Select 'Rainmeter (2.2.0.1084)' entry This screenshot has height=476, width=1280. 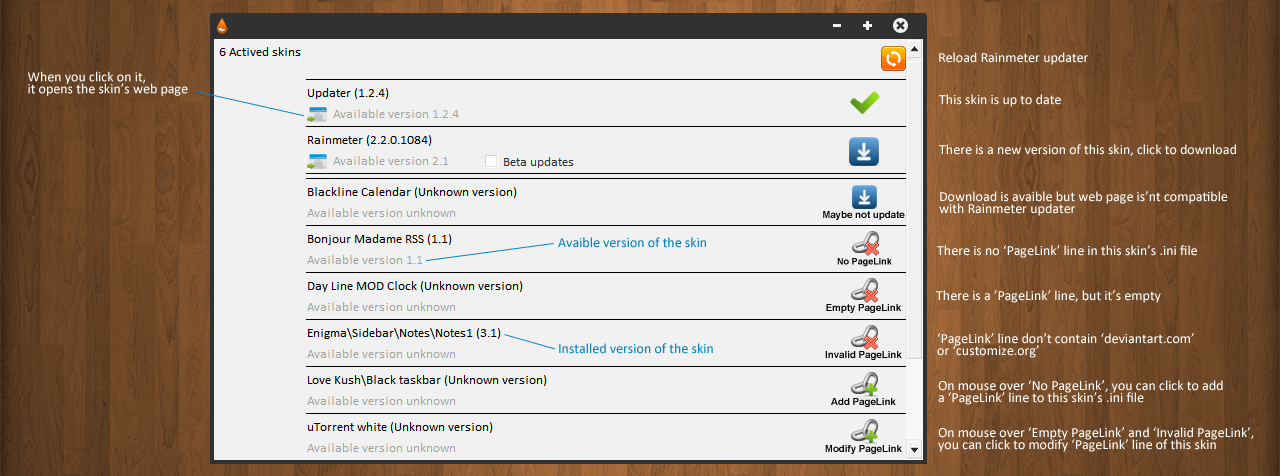tap(370, 140)
